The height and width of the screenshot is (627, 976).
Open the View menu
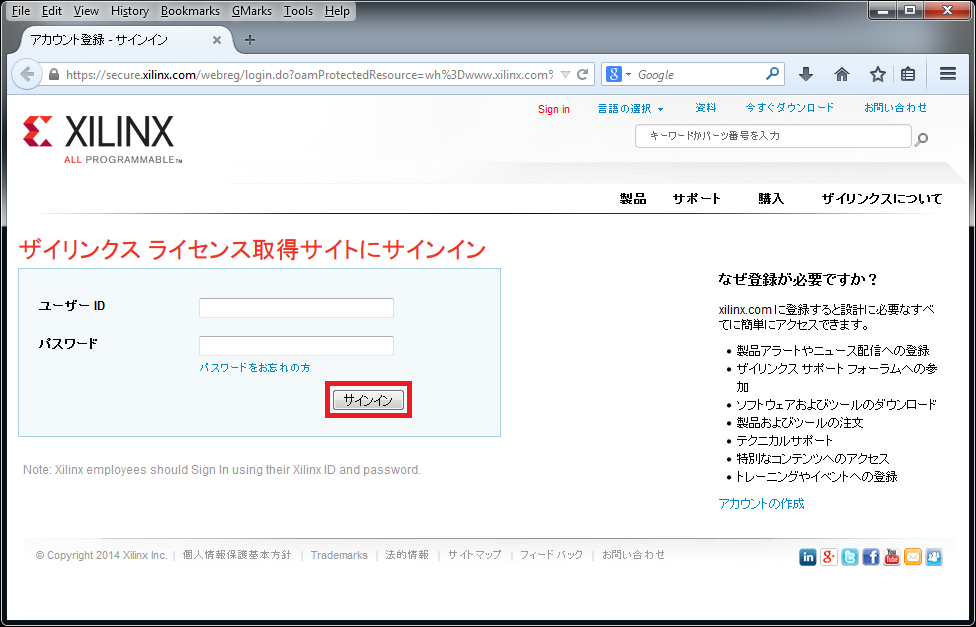coord(86,11)
